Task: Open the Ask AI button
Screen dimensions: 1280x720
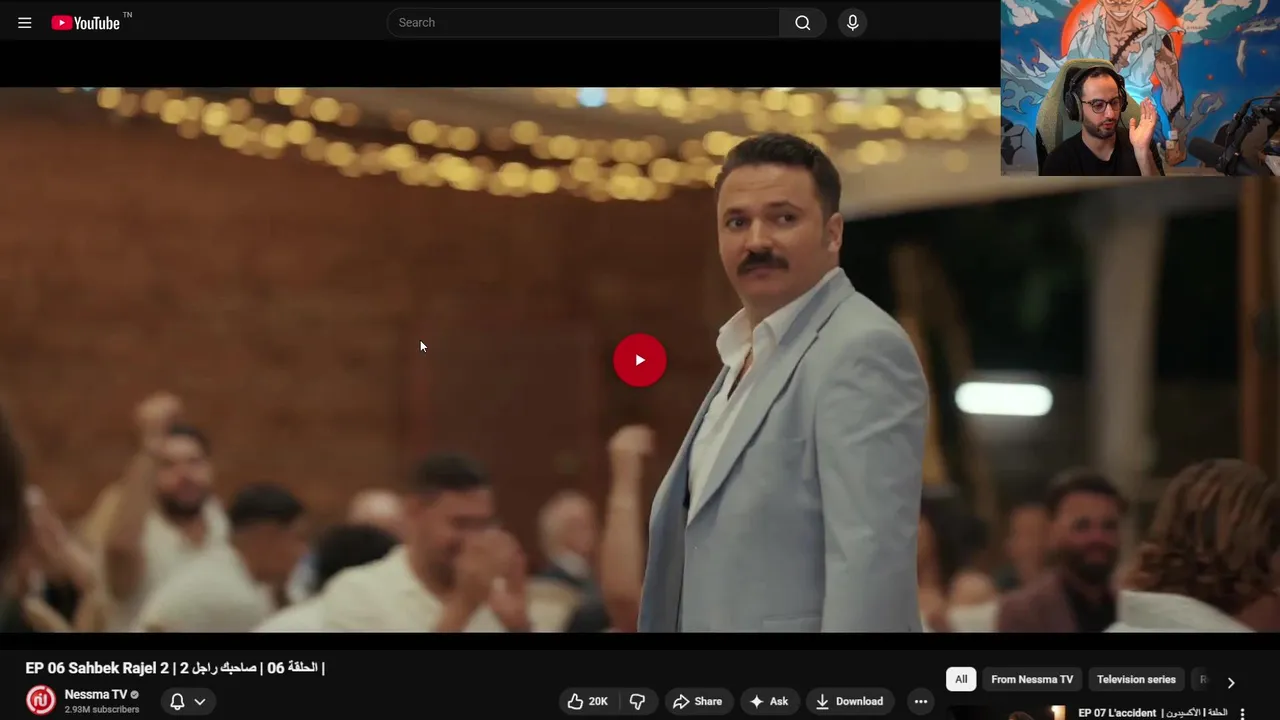Action: pyautogui.click(x=769, y=701)
